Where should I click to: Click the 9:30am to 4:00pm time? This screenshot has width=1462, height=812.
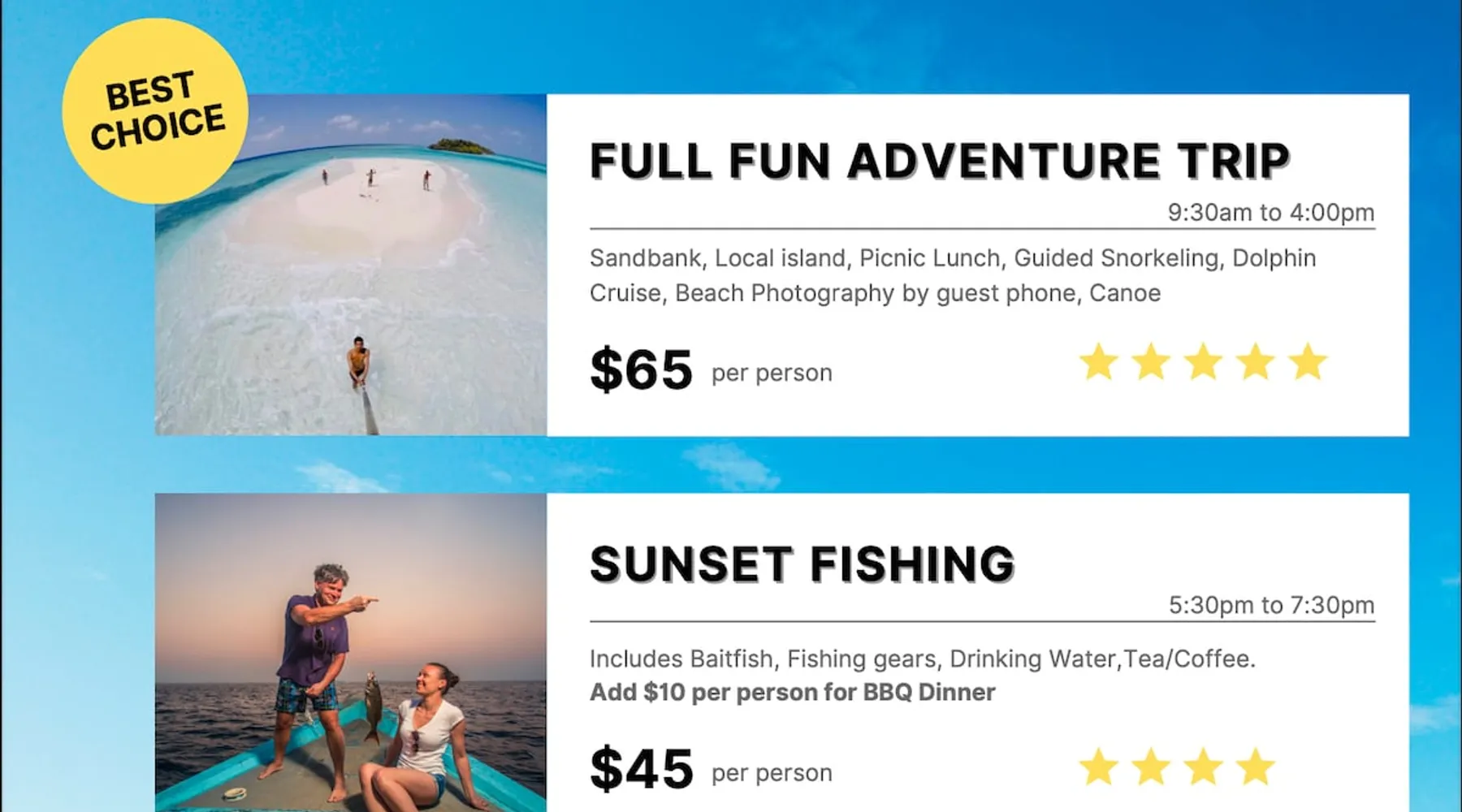pyautogui.click(x=1271, y=213)
